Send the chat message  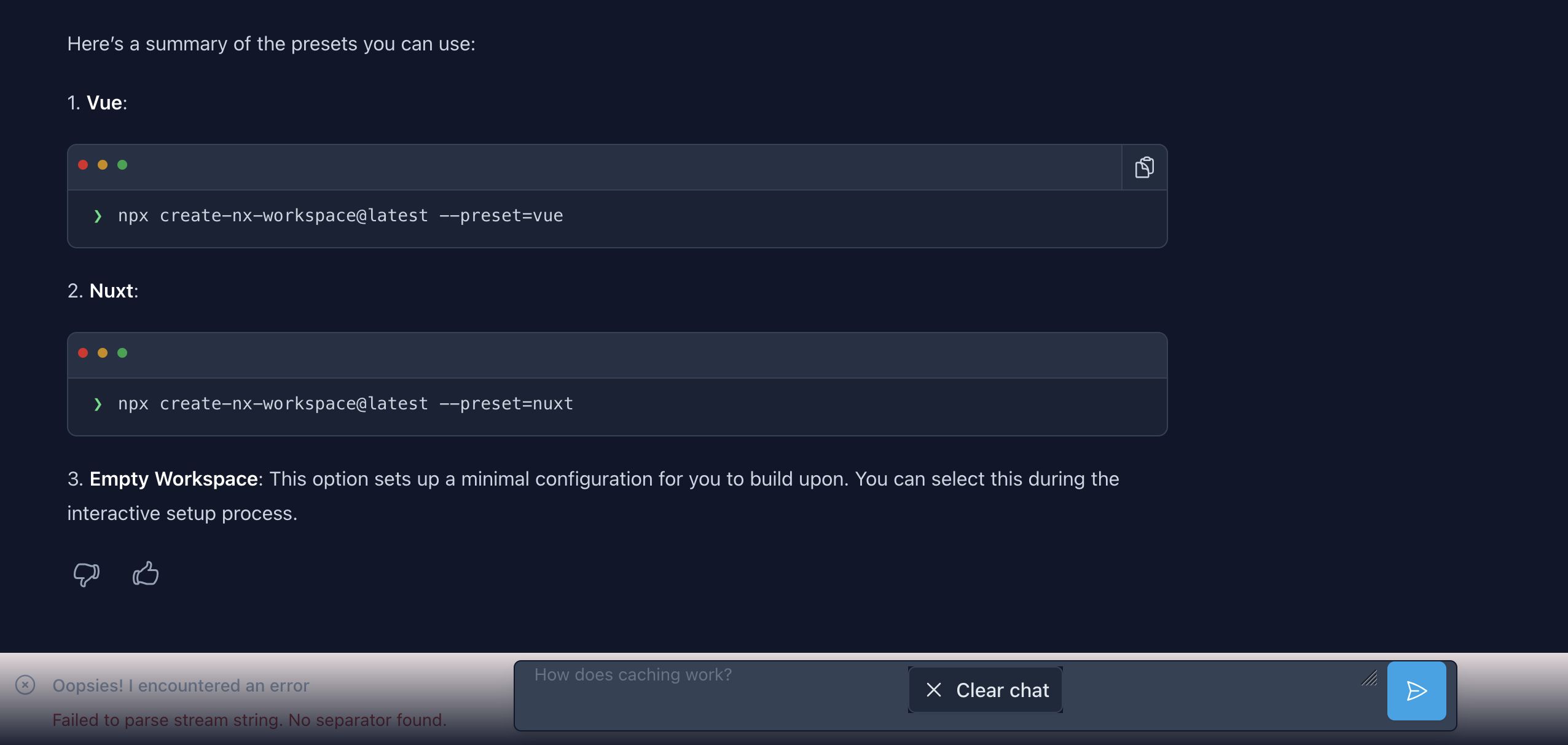1416,691
